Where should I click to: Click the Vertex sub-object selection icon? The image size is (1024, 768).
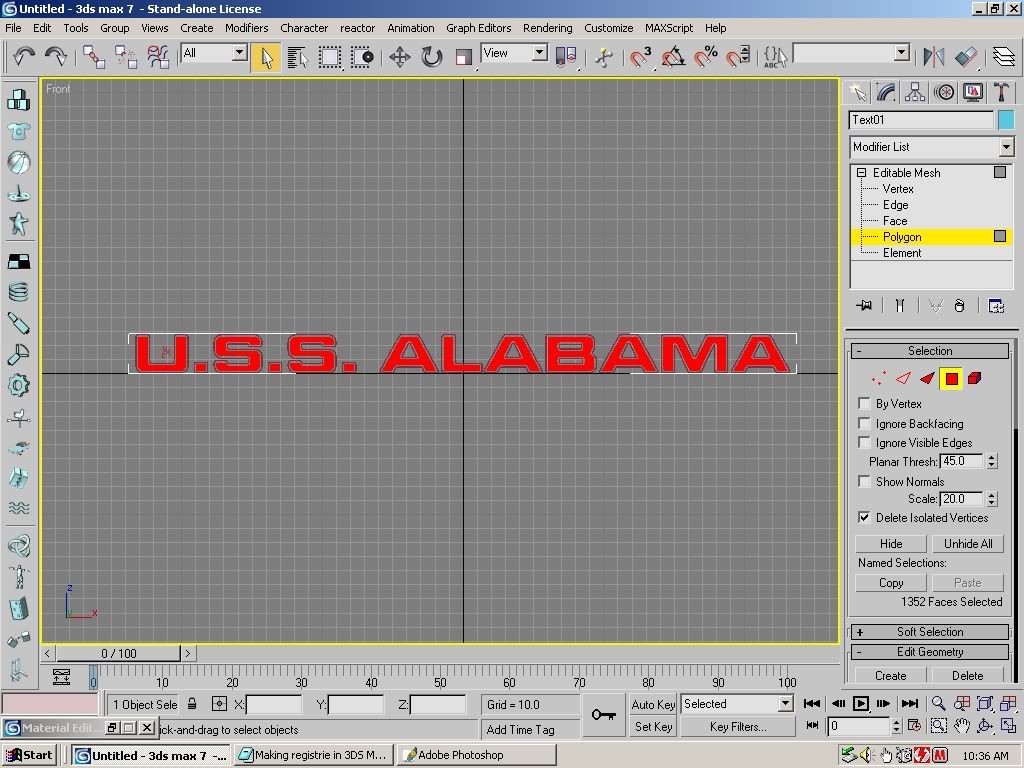tap(878, 378)
